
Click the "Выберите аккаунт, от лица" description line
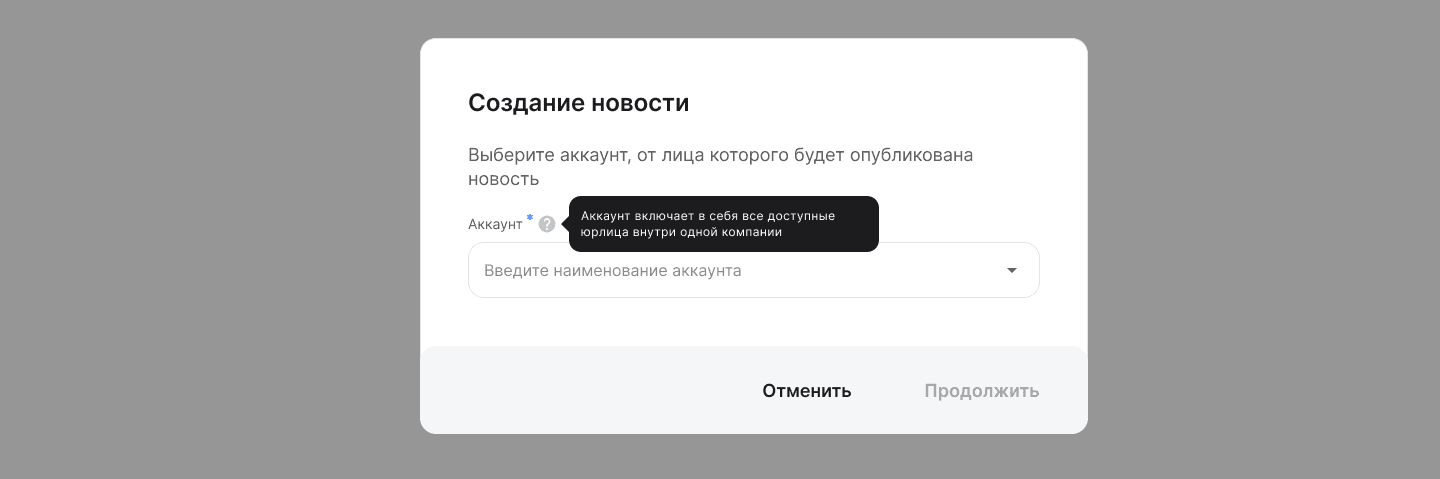(720, 155)
